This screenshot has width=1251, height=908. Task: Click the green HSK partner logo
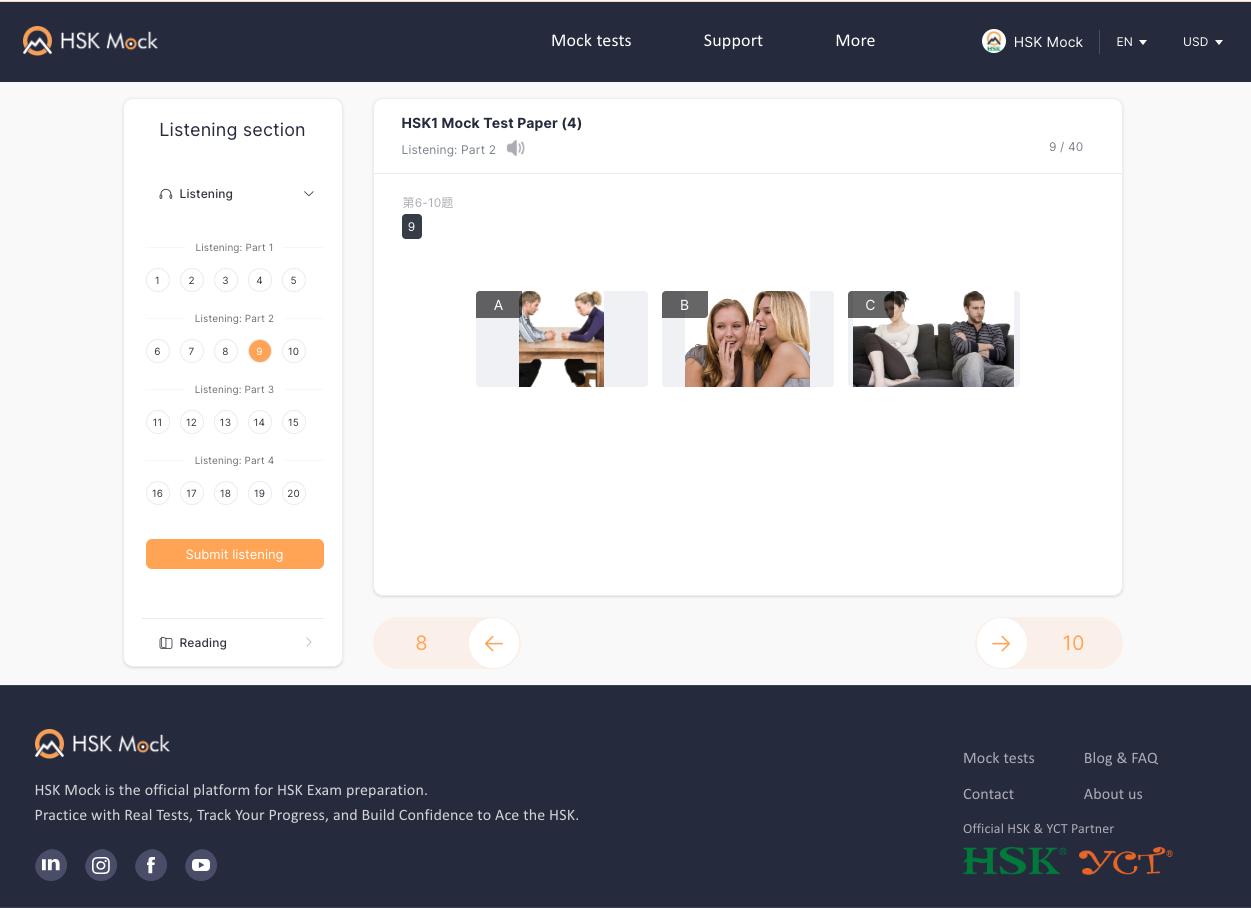pos(1015,861)
